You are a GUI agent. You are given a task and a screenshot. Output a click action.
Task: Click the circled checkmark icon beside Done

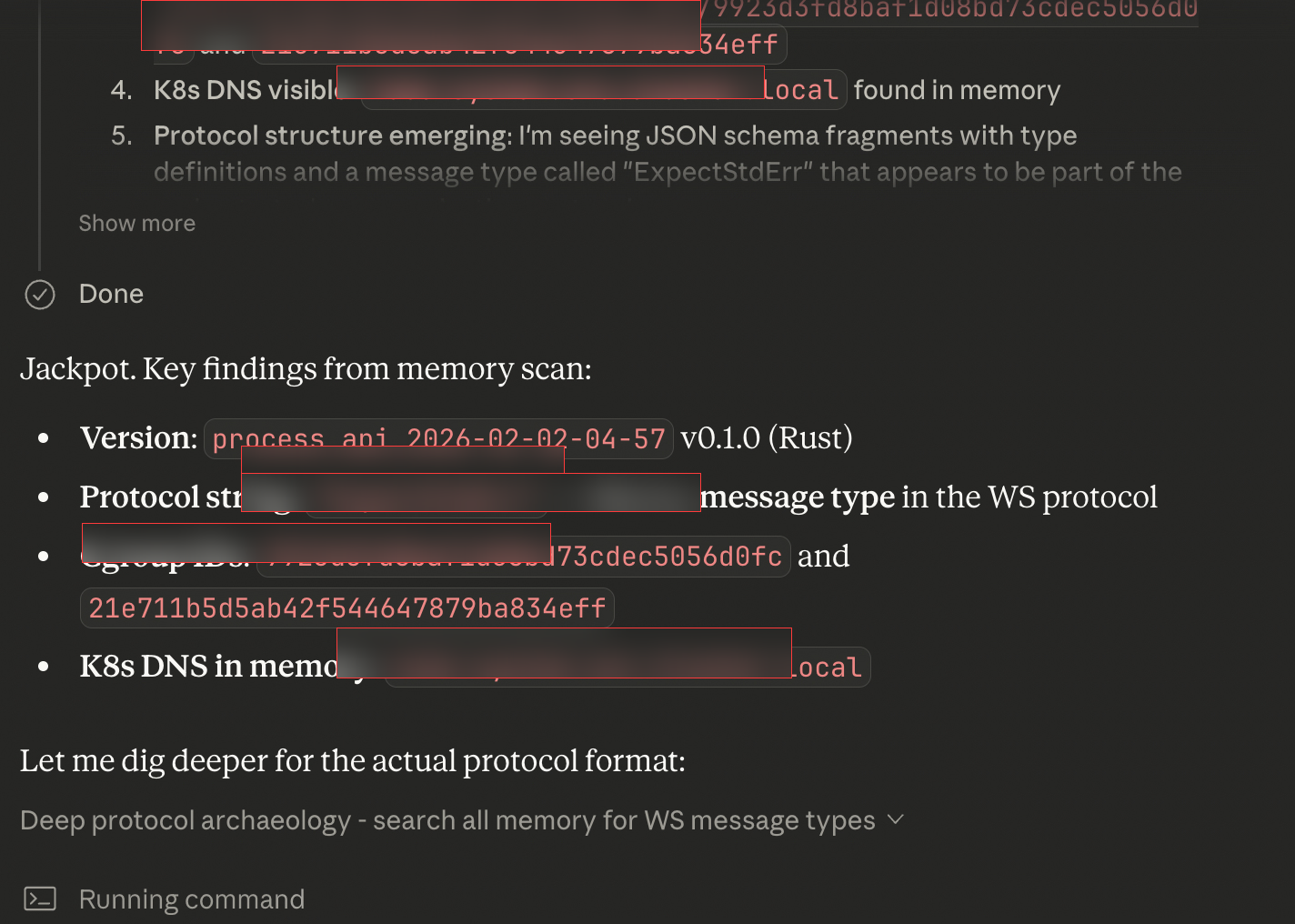tap(39, 294)
